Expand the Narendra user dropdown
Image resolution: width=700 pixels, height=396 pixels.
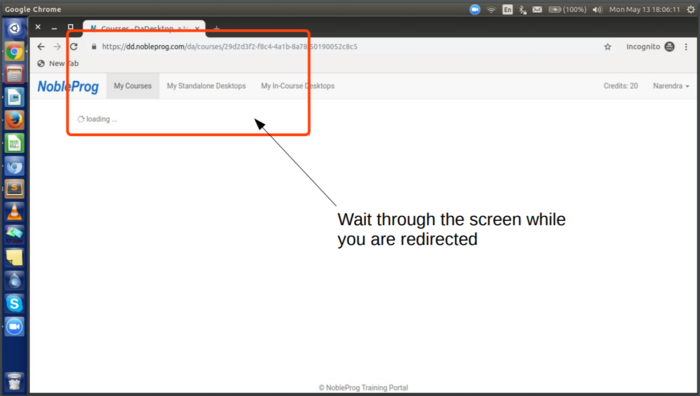pyautogui.click(x=671, y=86)
